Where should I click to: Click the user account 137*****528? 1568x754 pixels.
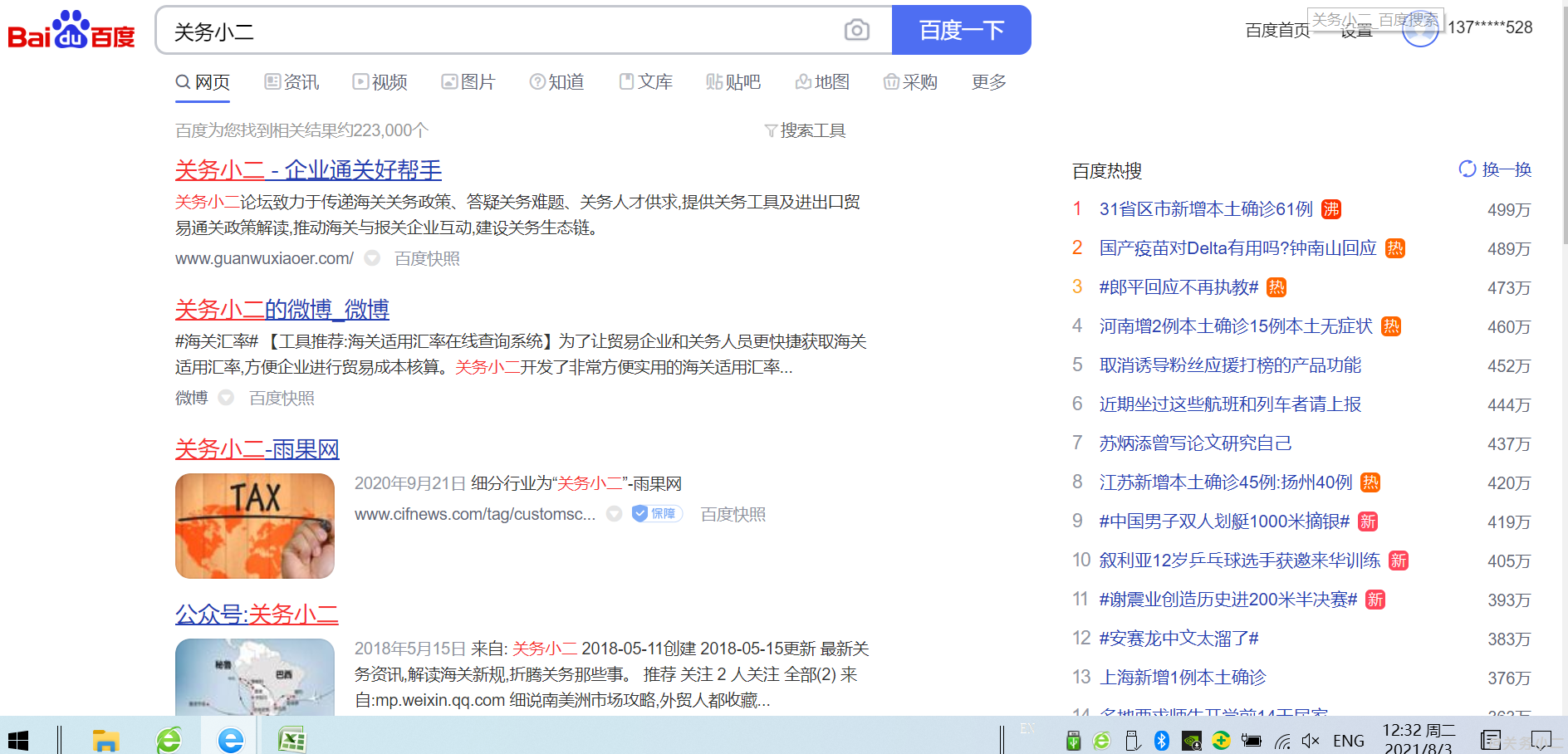[1490, 27]
